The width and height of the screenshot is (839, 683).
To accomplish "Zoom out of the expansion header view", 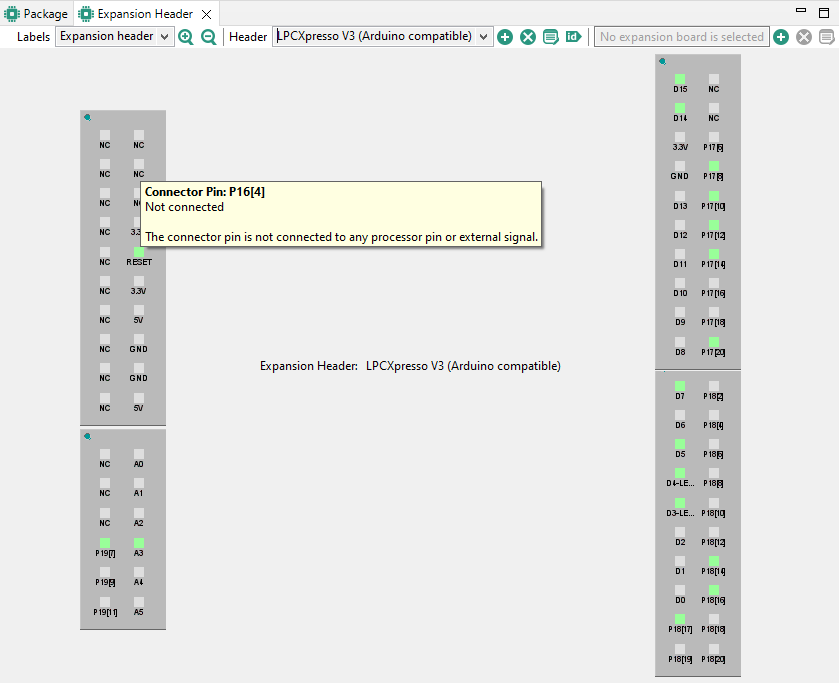I will 209,37.
